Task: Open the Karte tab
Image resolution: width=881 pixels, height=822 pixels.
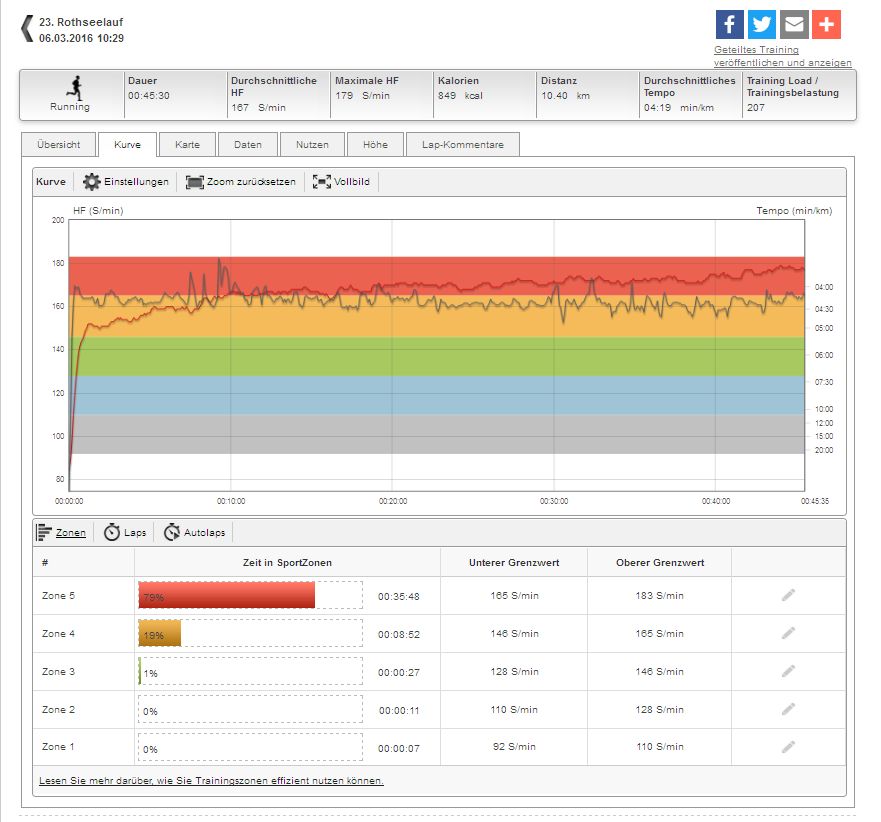Action: click(x=187, y=145)
